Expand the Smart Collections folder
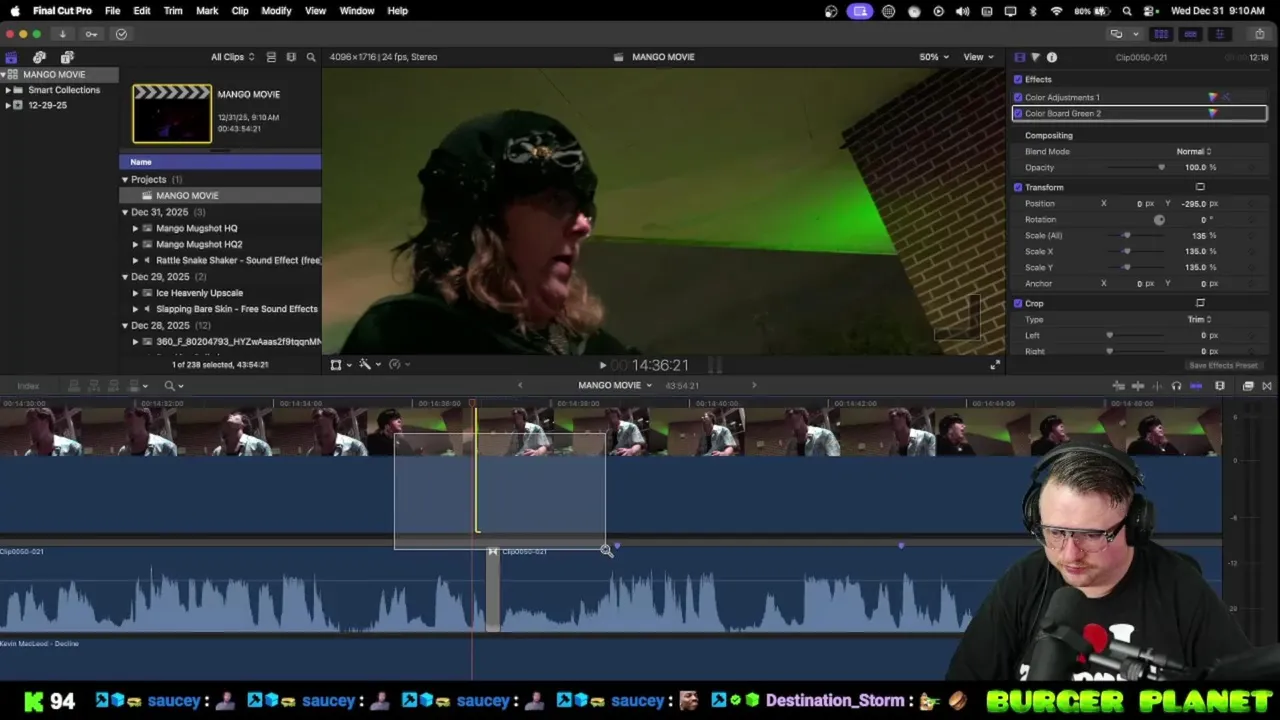 point(8,90)
